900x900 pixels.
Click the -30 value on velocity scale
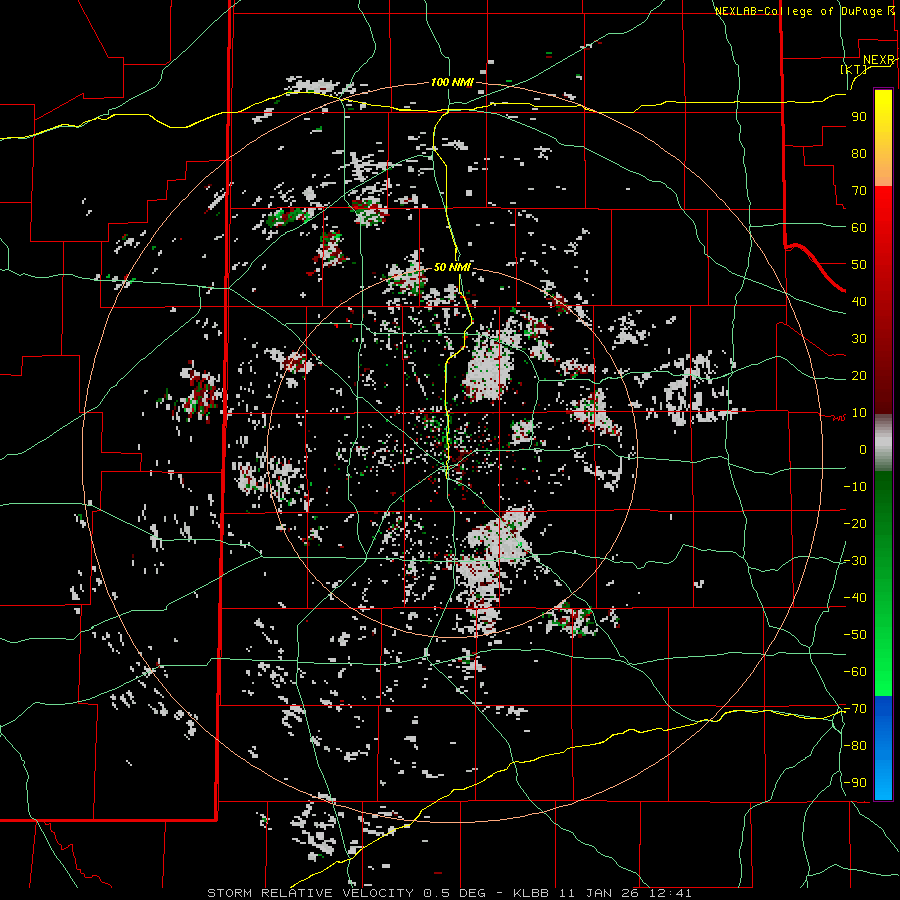pyautogui.click(x=855, y=561)
